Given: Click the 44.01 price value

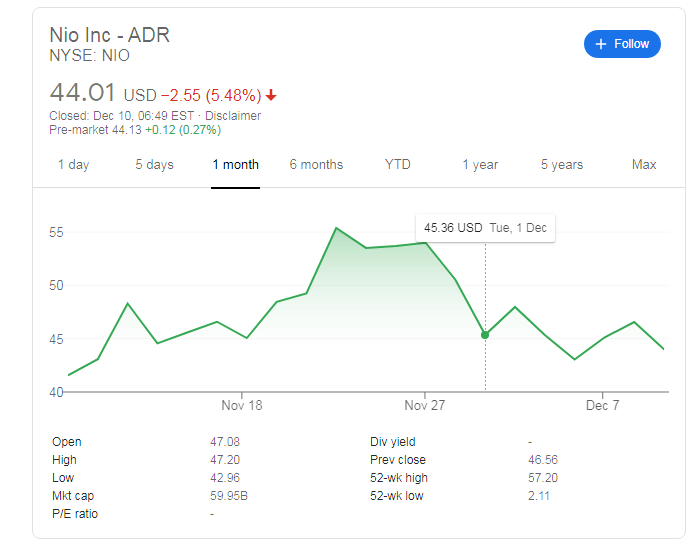Looking at the screenshot, I should (83, 93).
